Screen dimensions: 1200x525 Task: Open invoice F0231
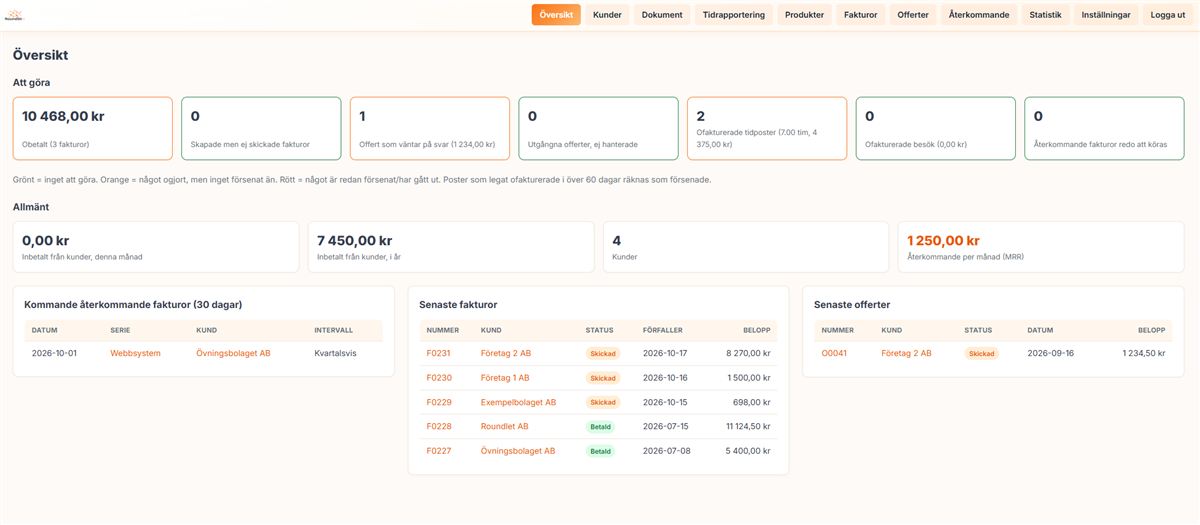point(439,353)
